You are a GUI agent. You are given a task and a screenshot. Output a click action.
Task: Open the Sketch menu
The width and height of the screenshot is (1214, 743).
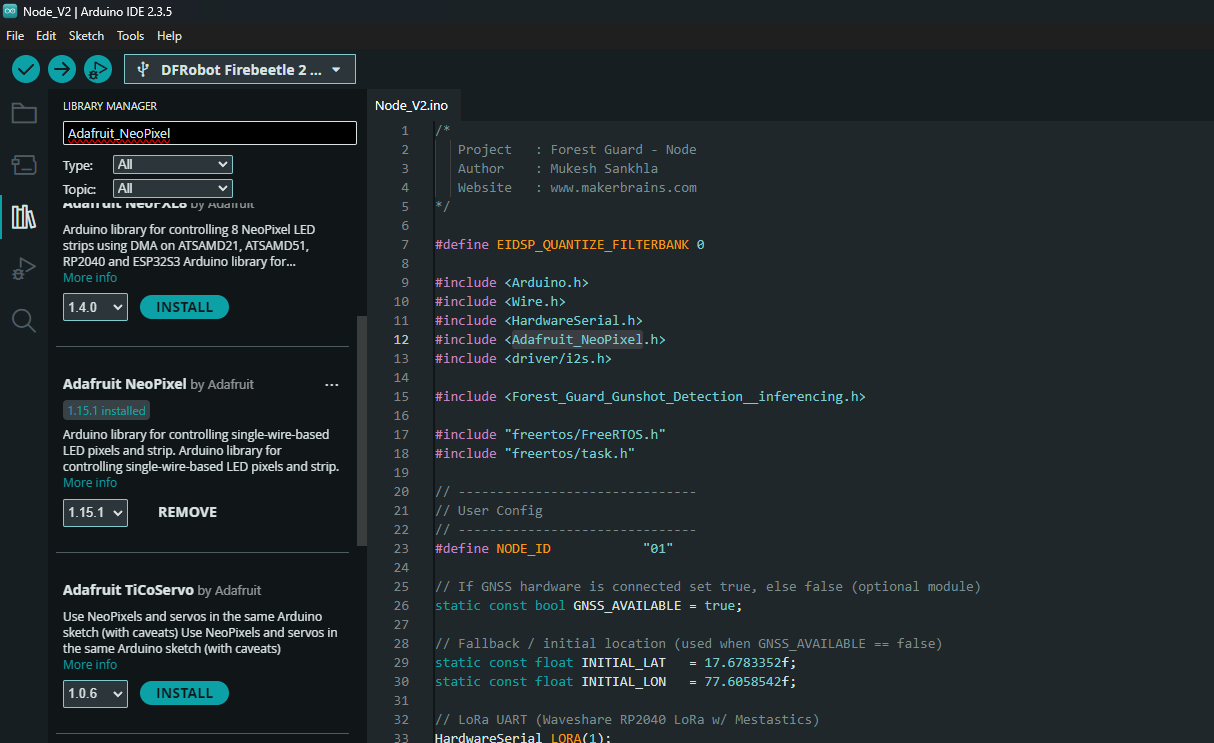tap(86, 35)
